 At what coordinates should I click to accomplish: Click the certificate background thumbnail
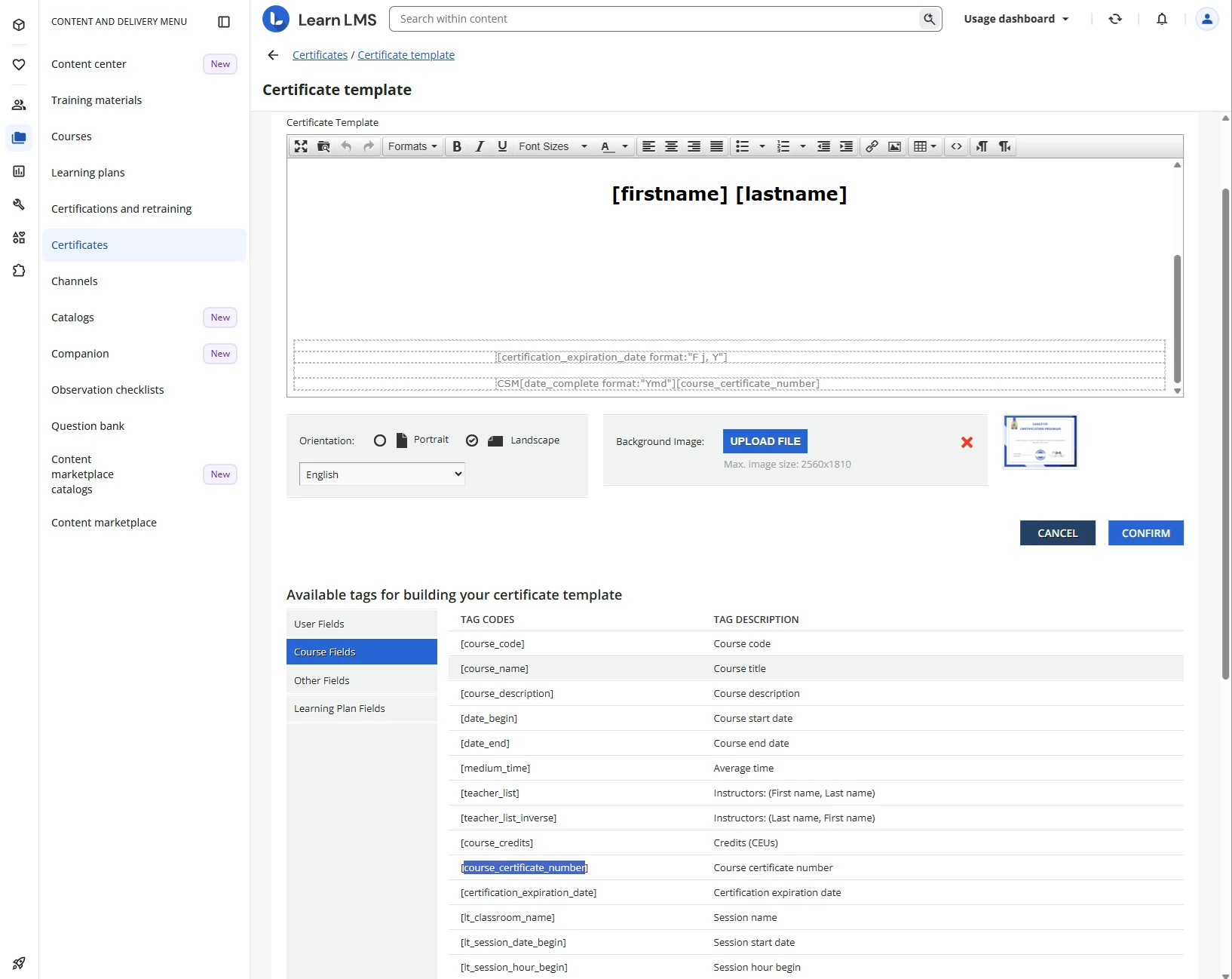point(1040,441)
